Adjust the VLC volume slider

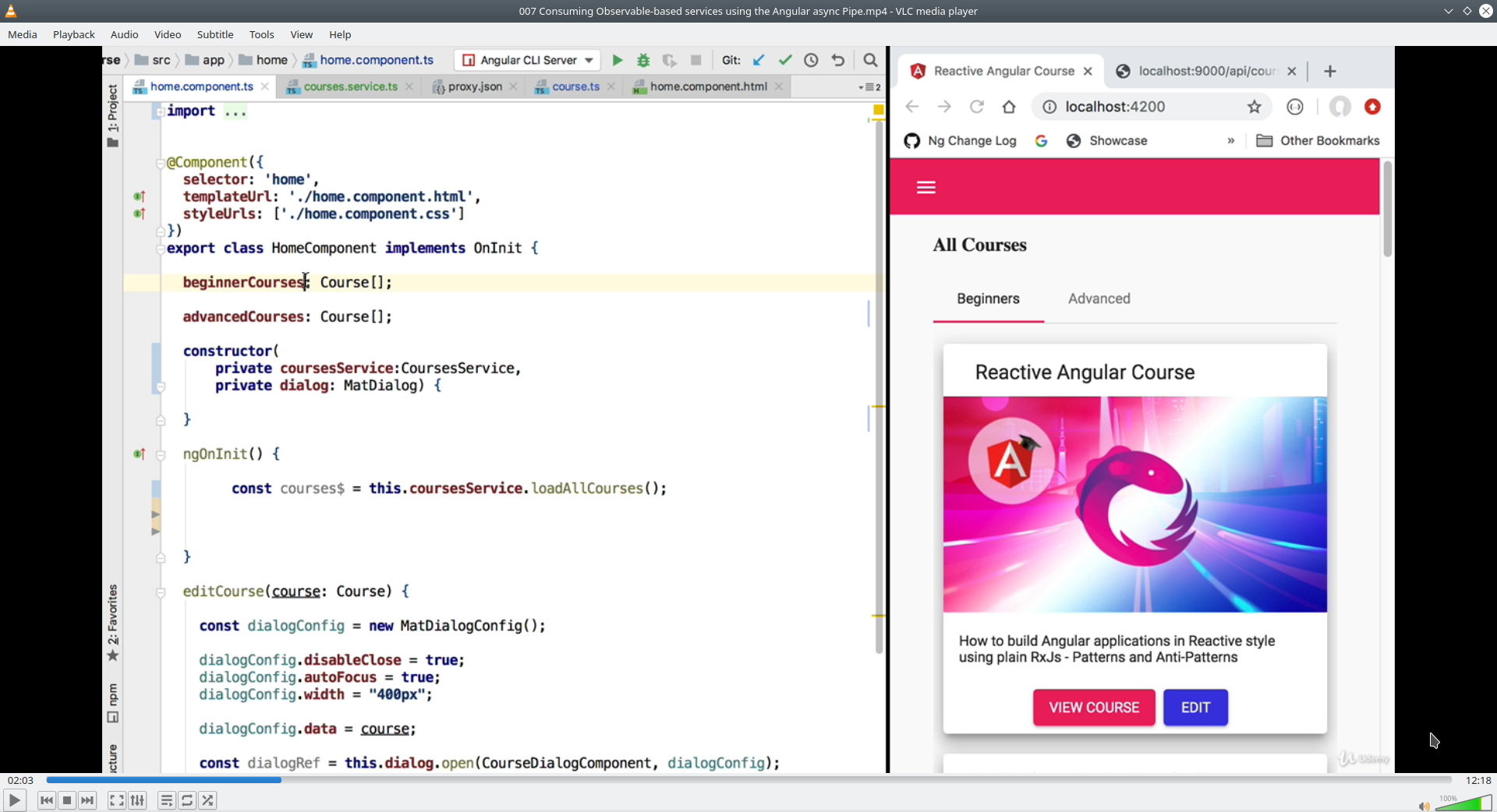click(x=1463, y=803)
